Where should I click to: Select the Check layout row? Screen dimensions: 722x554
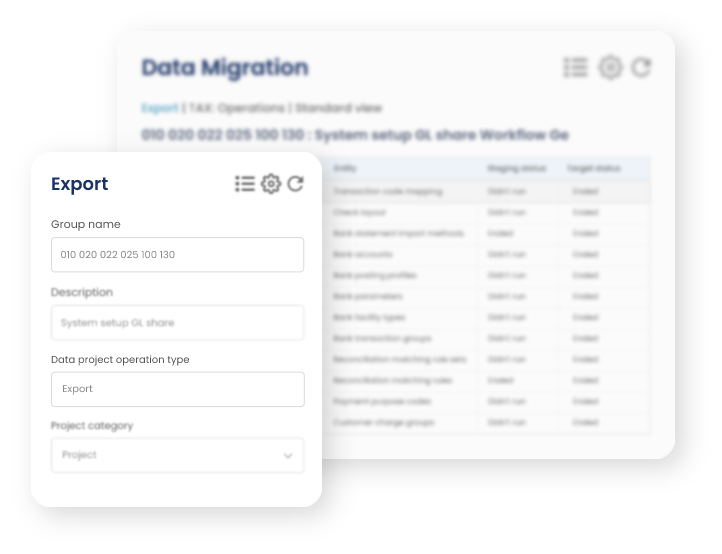pos(486,212)
